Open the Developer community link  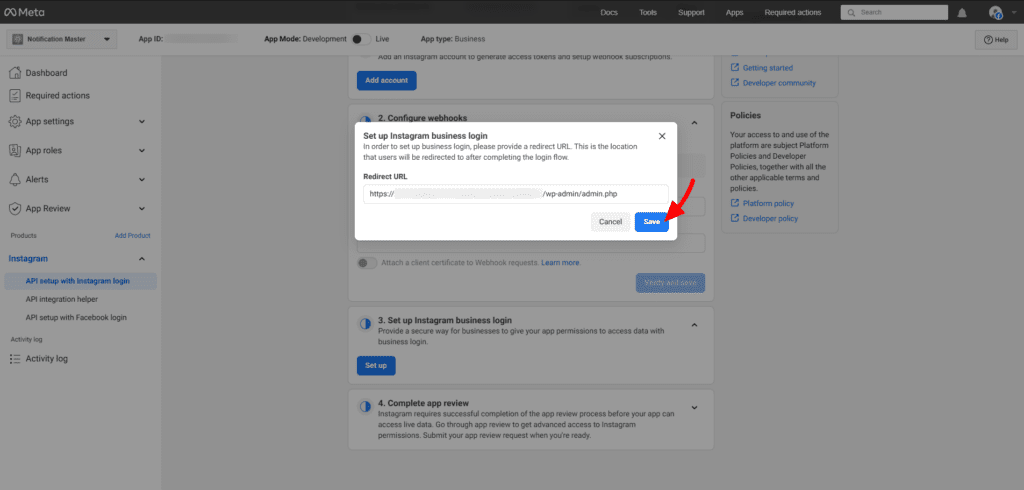click(x=779, y=83)
